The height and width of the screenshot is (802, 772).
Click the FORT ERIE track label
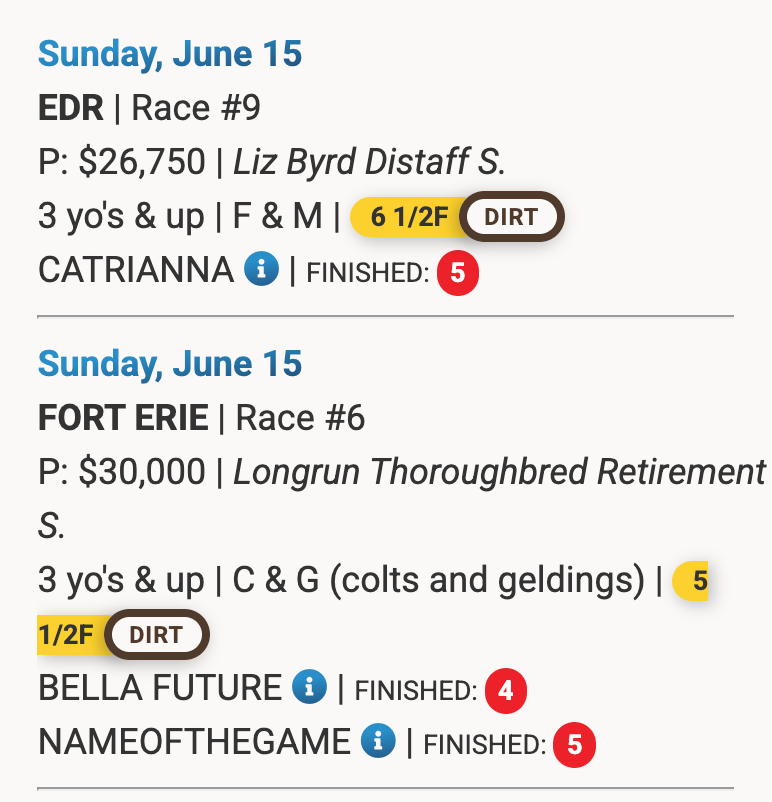[x=123, y=418]
